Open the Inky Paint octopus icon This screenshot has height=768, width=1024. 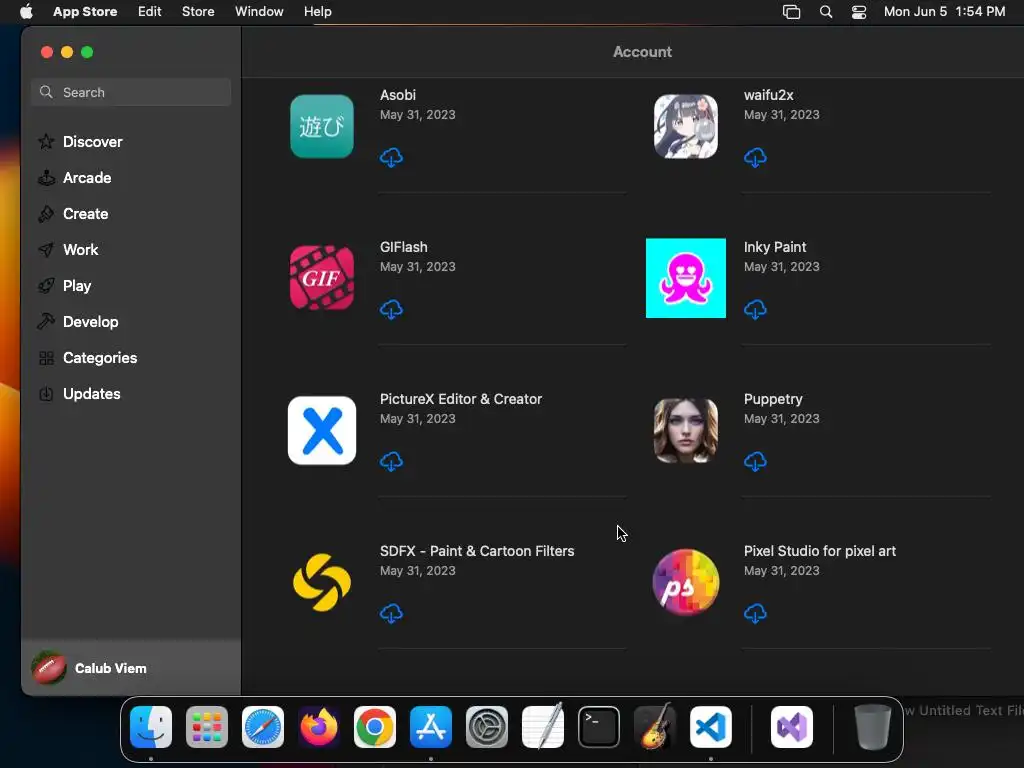(x=686, y=278)
